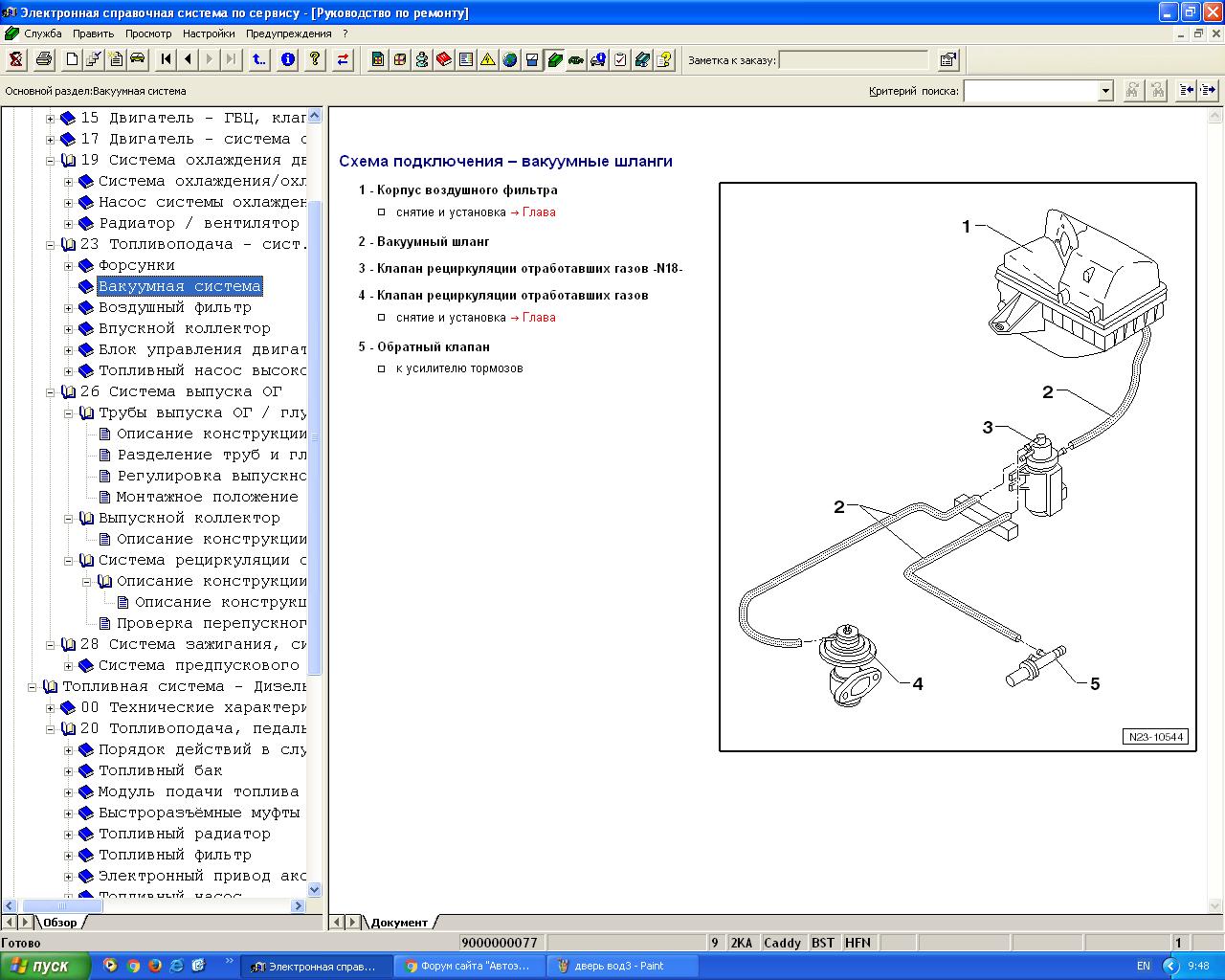Collapse the "19 Система охлаждения" tree node
Screen dimensions: 1225x980
50,161
